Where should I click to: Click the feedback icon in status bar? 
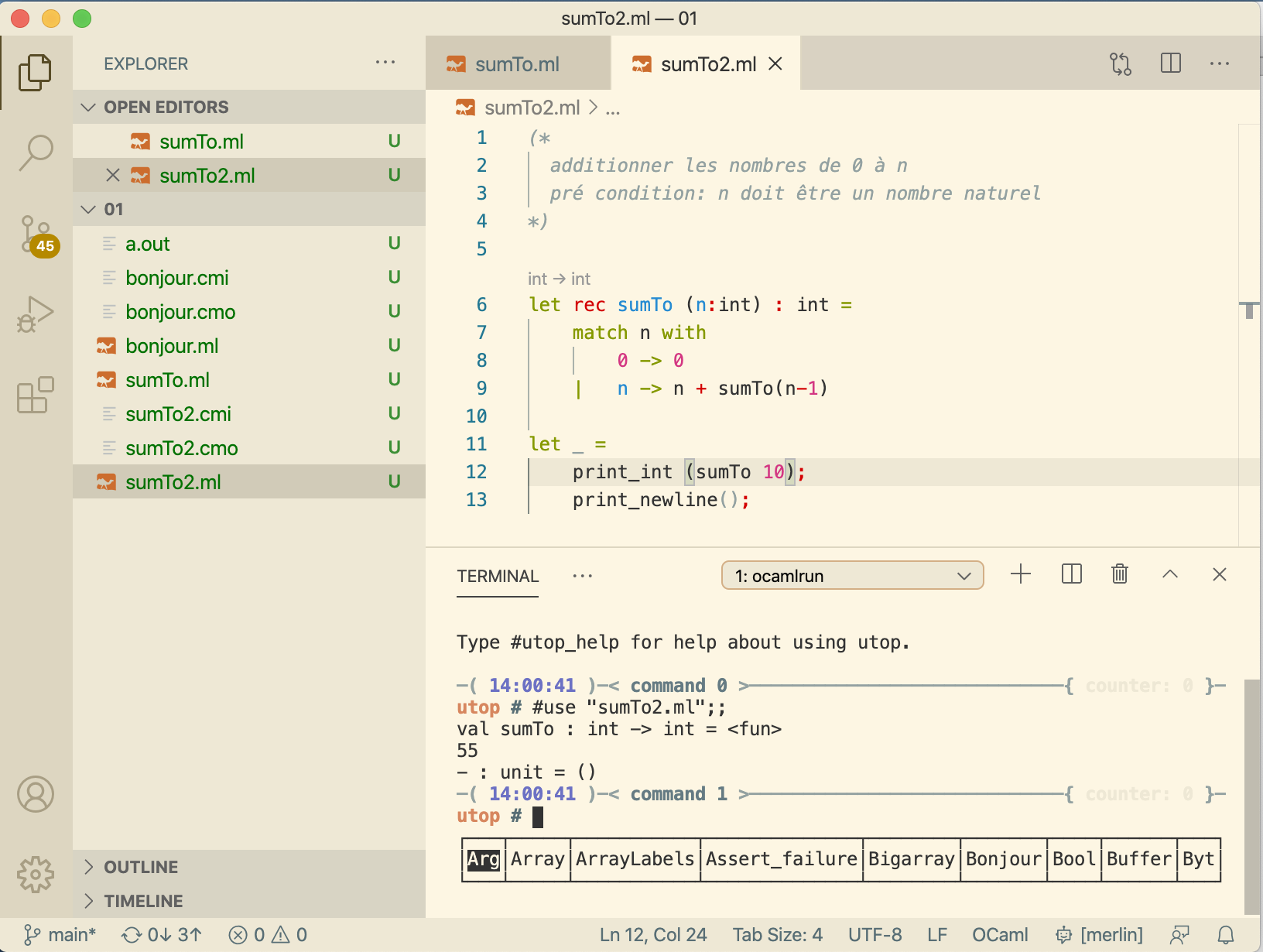pos(1179,935)
